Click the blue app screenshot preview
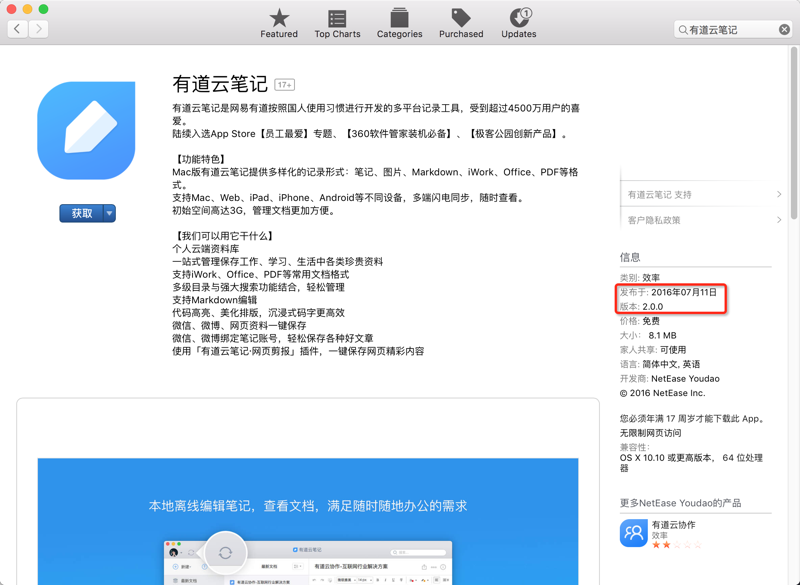Viewport: 800px width, 585px height. pyautogui.click(x=308, y=521)
